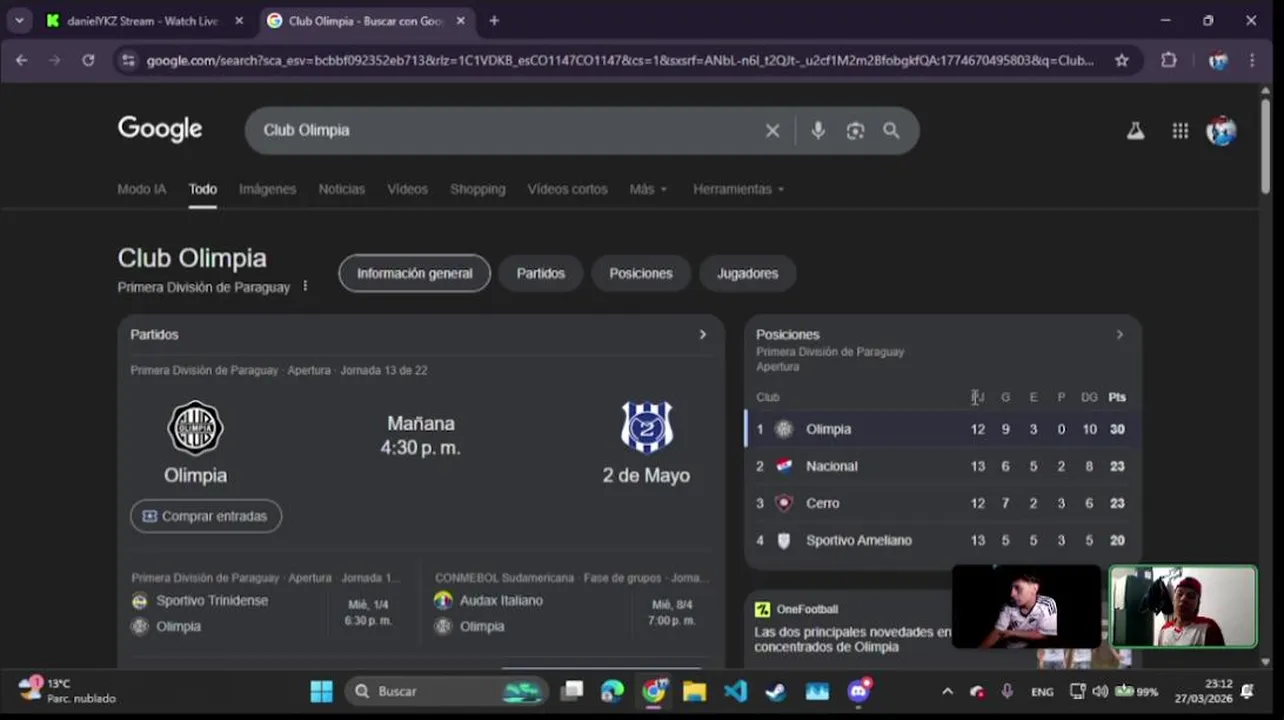Reload the page
The width and height of the screenshot is (1284, 720).
point(88,60)
